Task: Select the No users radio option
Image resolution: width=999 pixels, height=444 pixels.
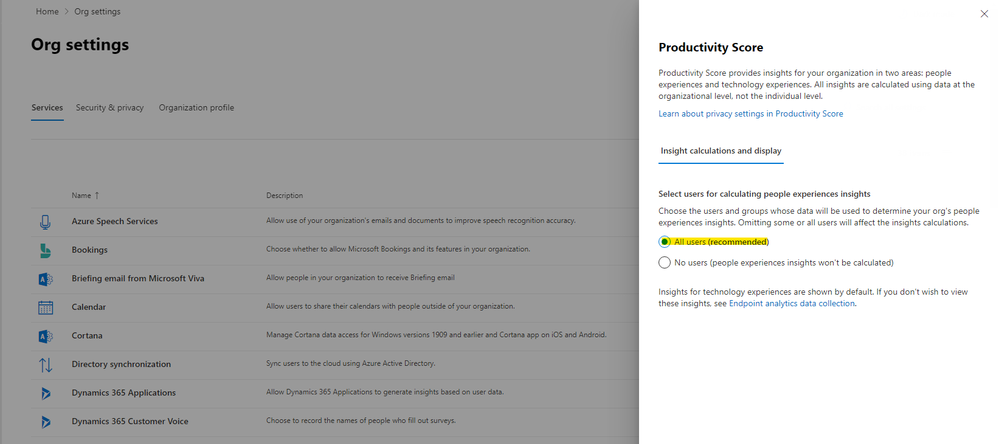Action: pos(665,262)
